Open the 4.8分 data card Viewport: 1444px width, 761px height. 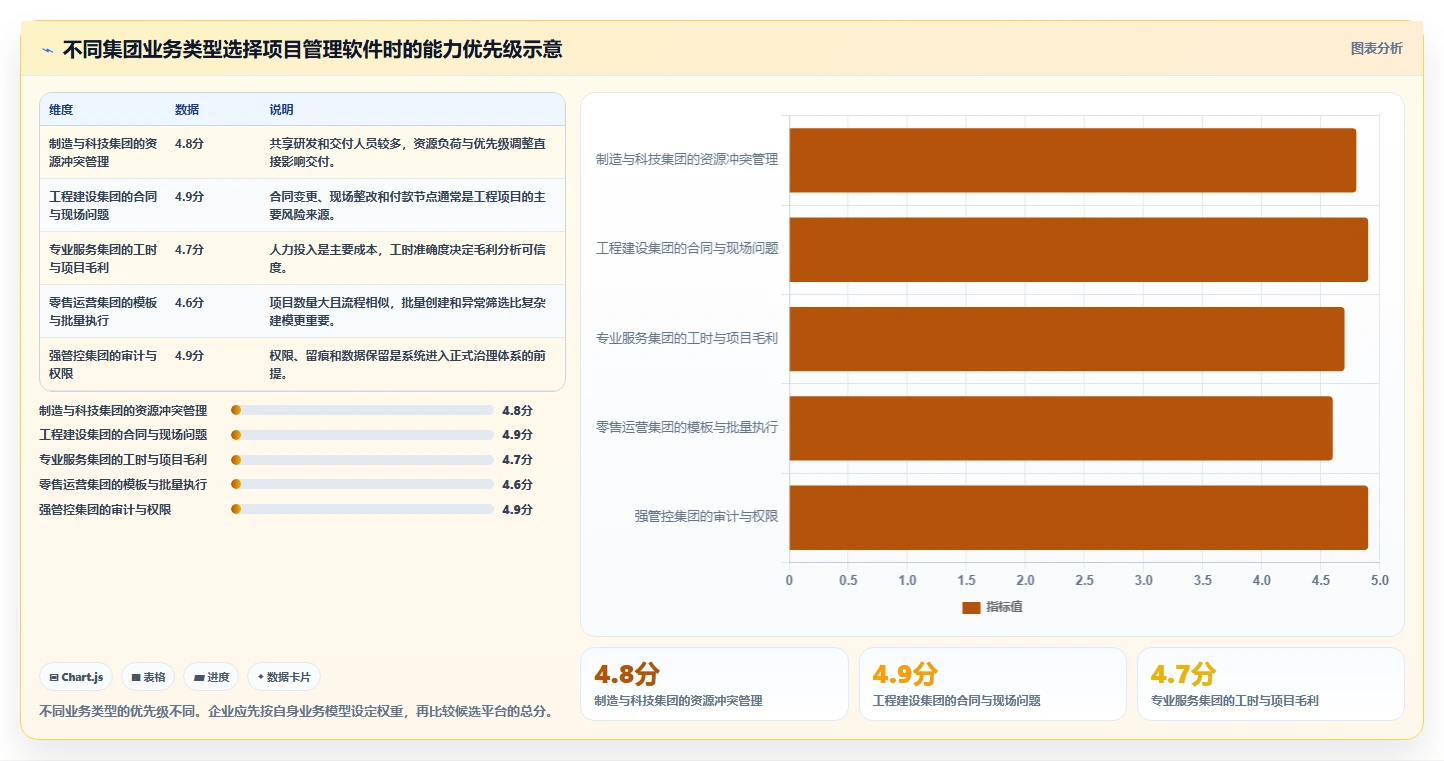714,684
